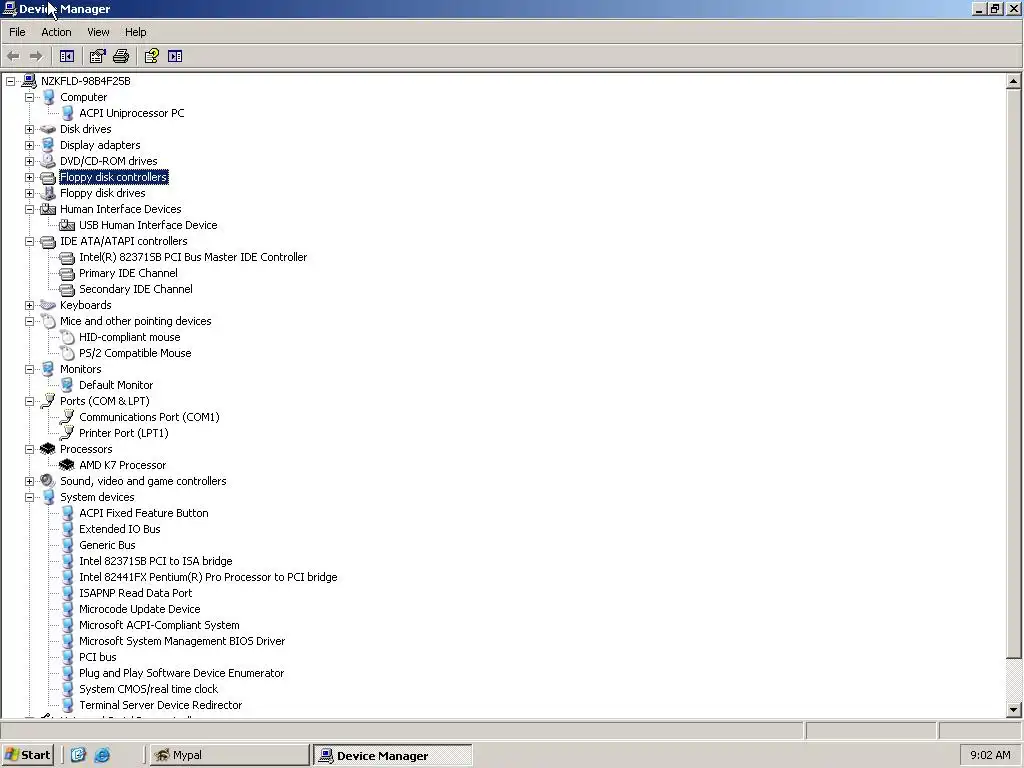
Task: Click the DVD/CD-ROM drives category icon
Action: click(48, 161)
